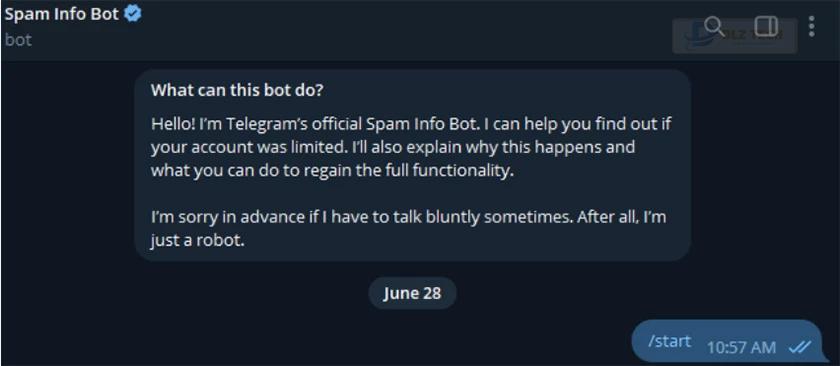Click the June 28 date pill
The width and height of the screenshot is (840, 366).
coord(412,293)
